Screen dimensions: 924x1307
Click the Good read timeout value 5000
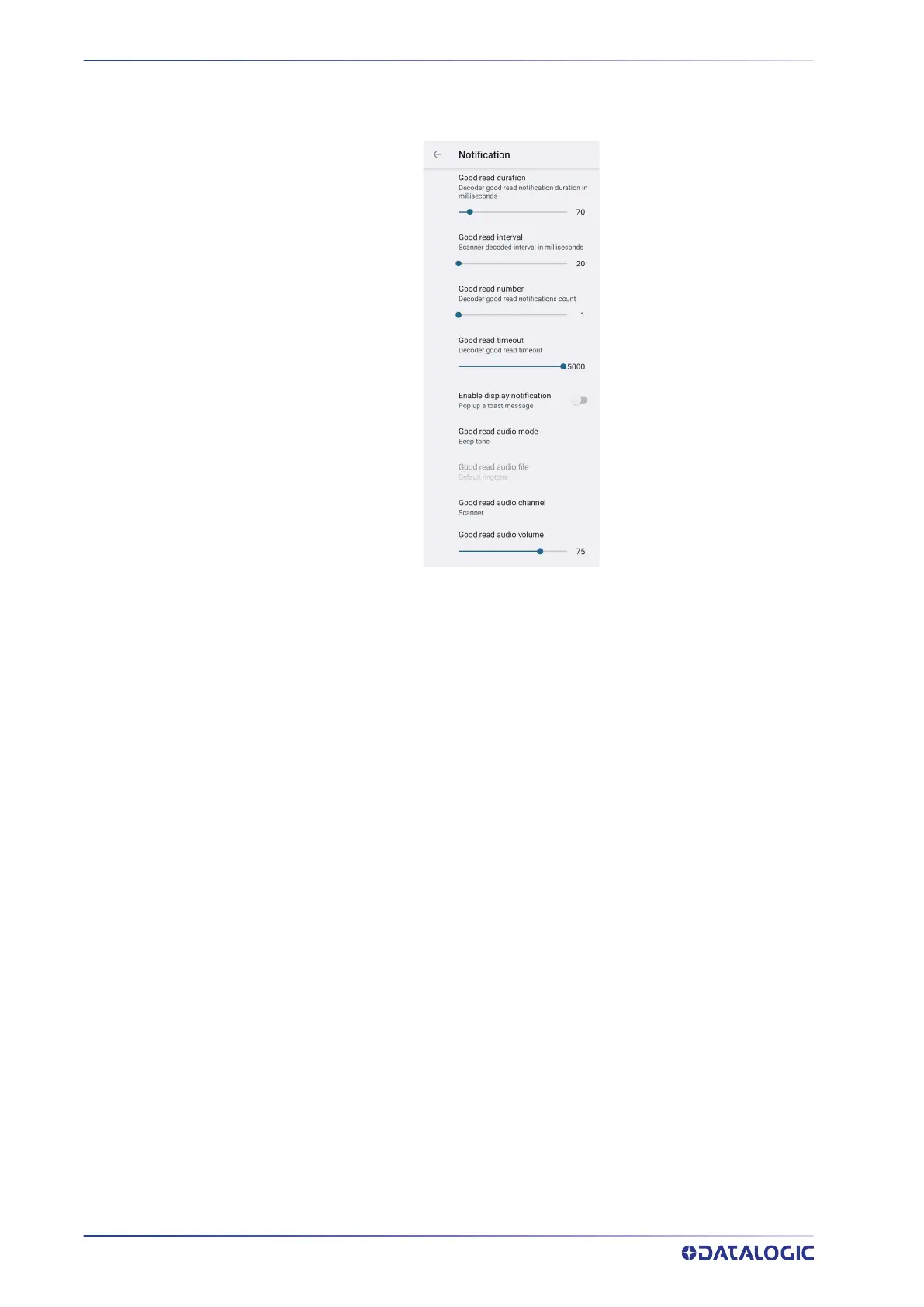(576, 366)
